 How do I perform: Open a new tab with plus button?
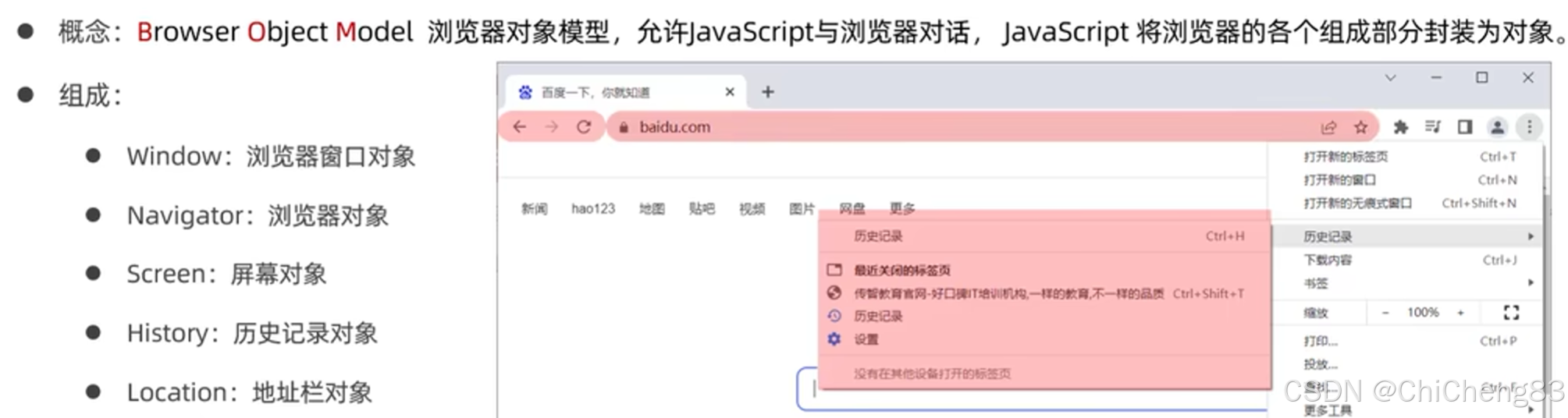(768, 92)
